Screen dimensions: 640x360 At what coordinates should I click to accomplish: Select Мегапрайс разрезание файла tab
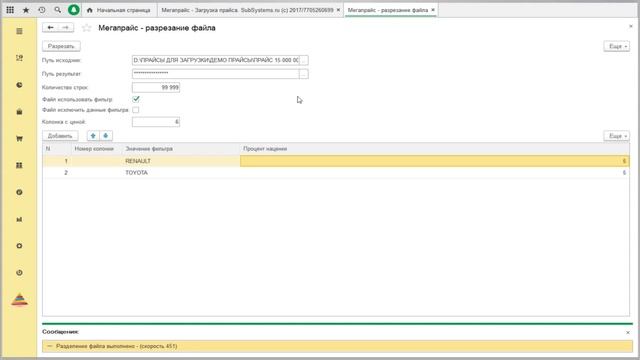[x=388, y=10]
